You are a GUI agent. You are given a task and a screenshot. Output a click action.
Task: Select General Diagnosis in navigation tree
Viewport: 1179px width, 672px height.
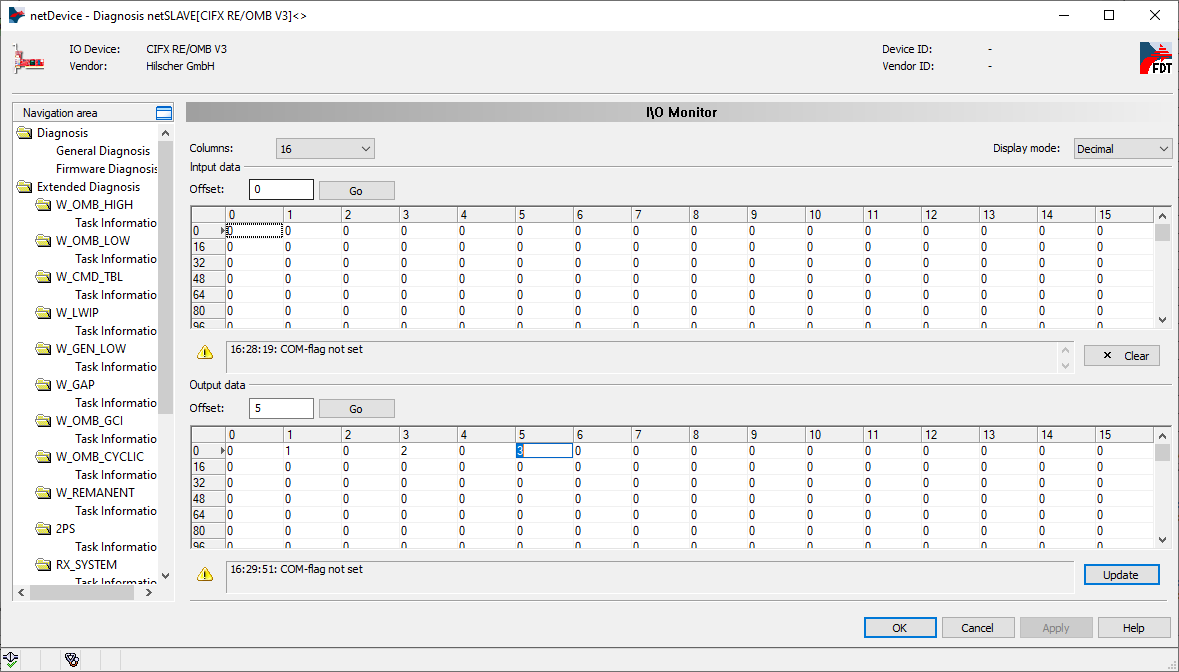(102, 151)
